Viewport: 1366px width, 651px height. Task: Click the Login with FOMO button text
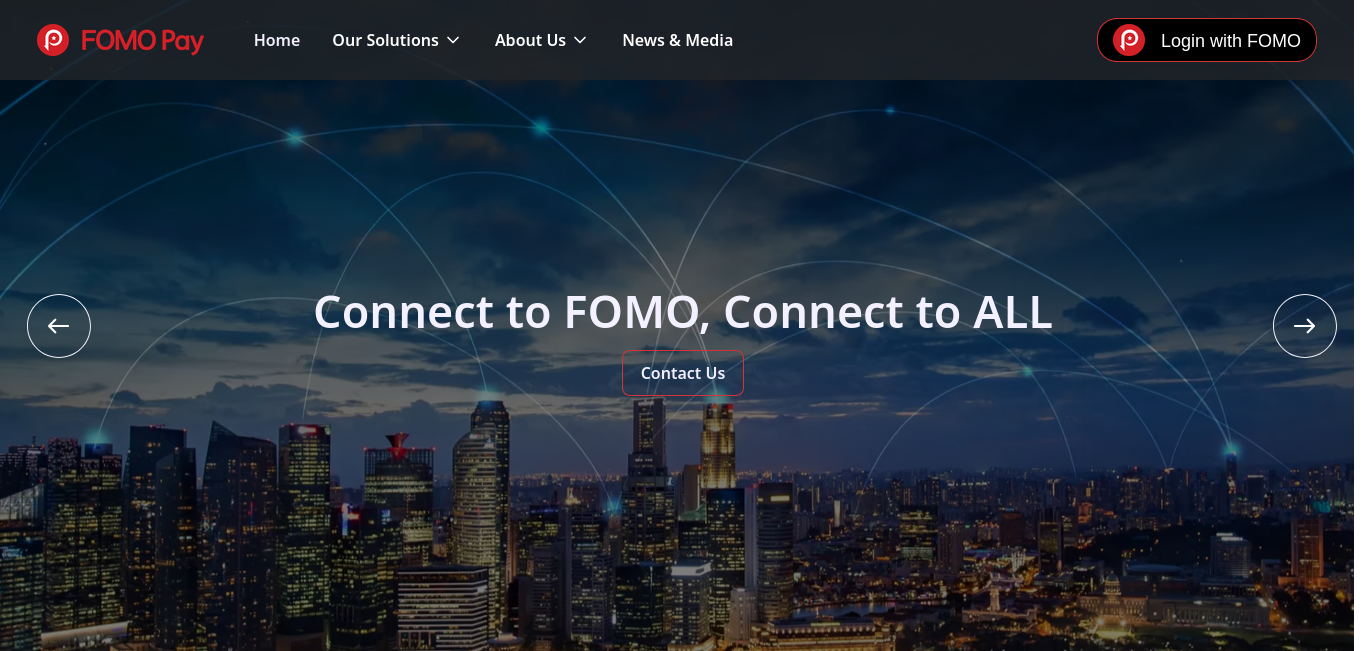[1230, 41]
